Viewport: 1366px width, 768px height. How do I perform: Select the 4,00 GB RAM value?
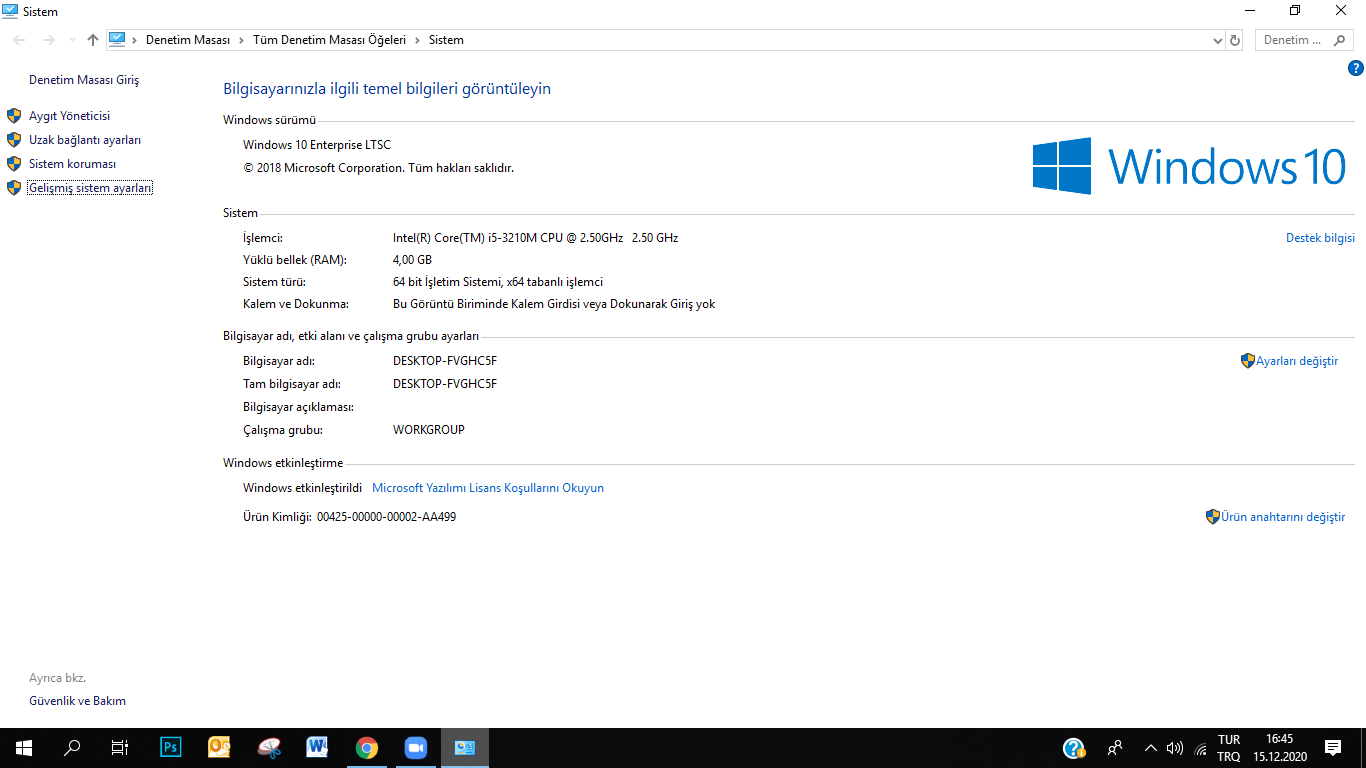coord(412,260)
